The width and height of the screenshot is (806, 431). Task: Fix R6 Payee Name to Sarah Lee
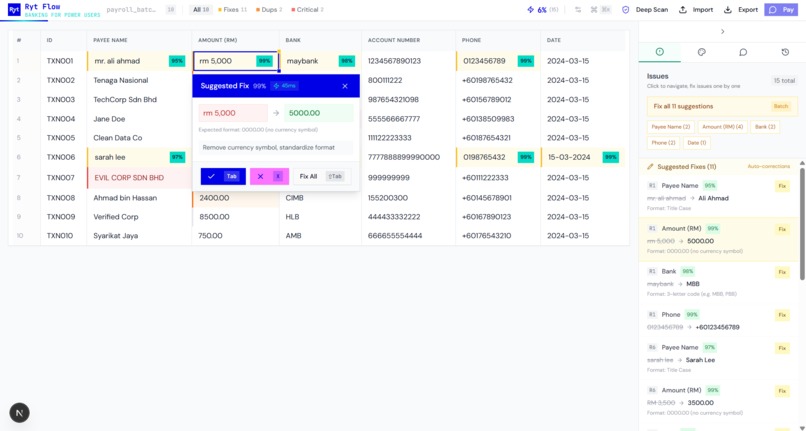click(782, 348)
